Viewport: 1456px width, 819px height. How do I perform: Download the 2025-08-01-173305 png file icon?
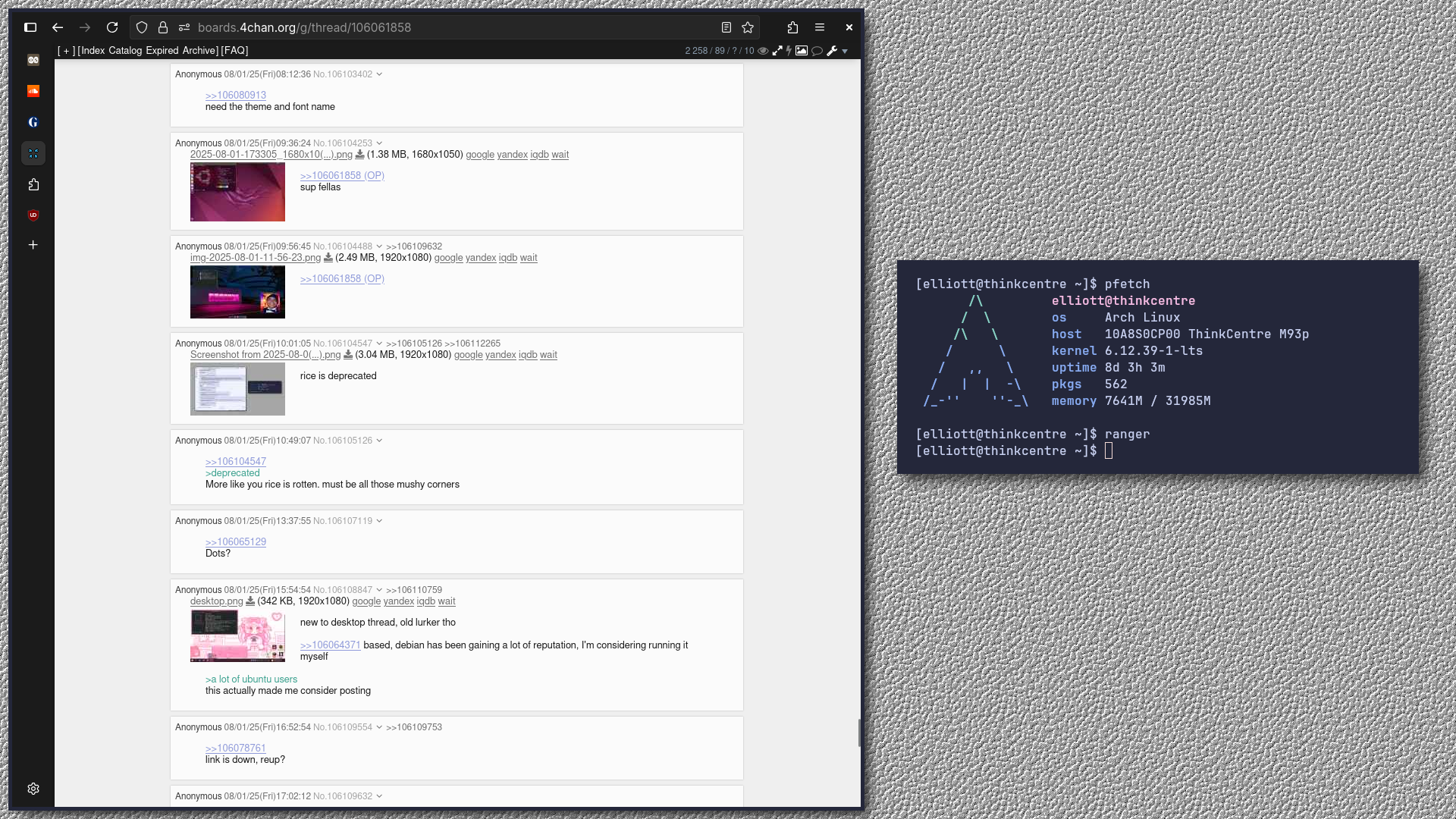(x=360, y=155)
